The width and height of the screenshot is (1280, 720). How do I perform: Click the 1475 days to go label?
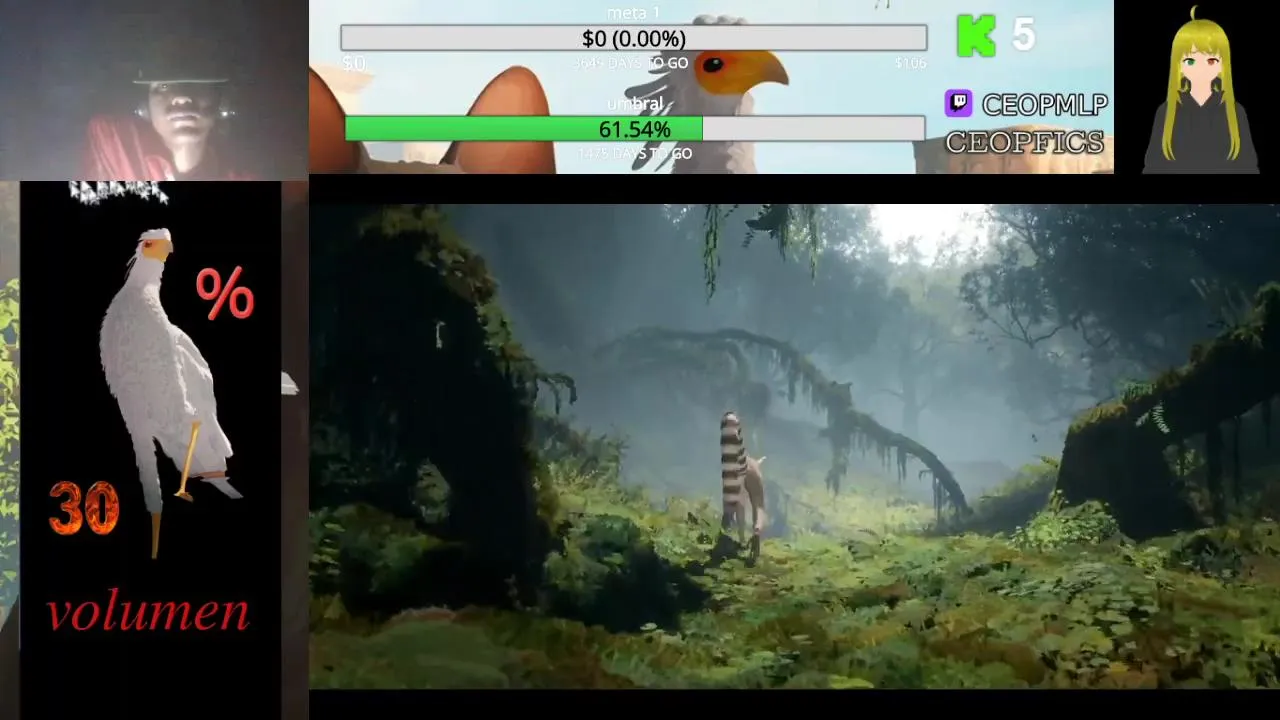point(634,154)
